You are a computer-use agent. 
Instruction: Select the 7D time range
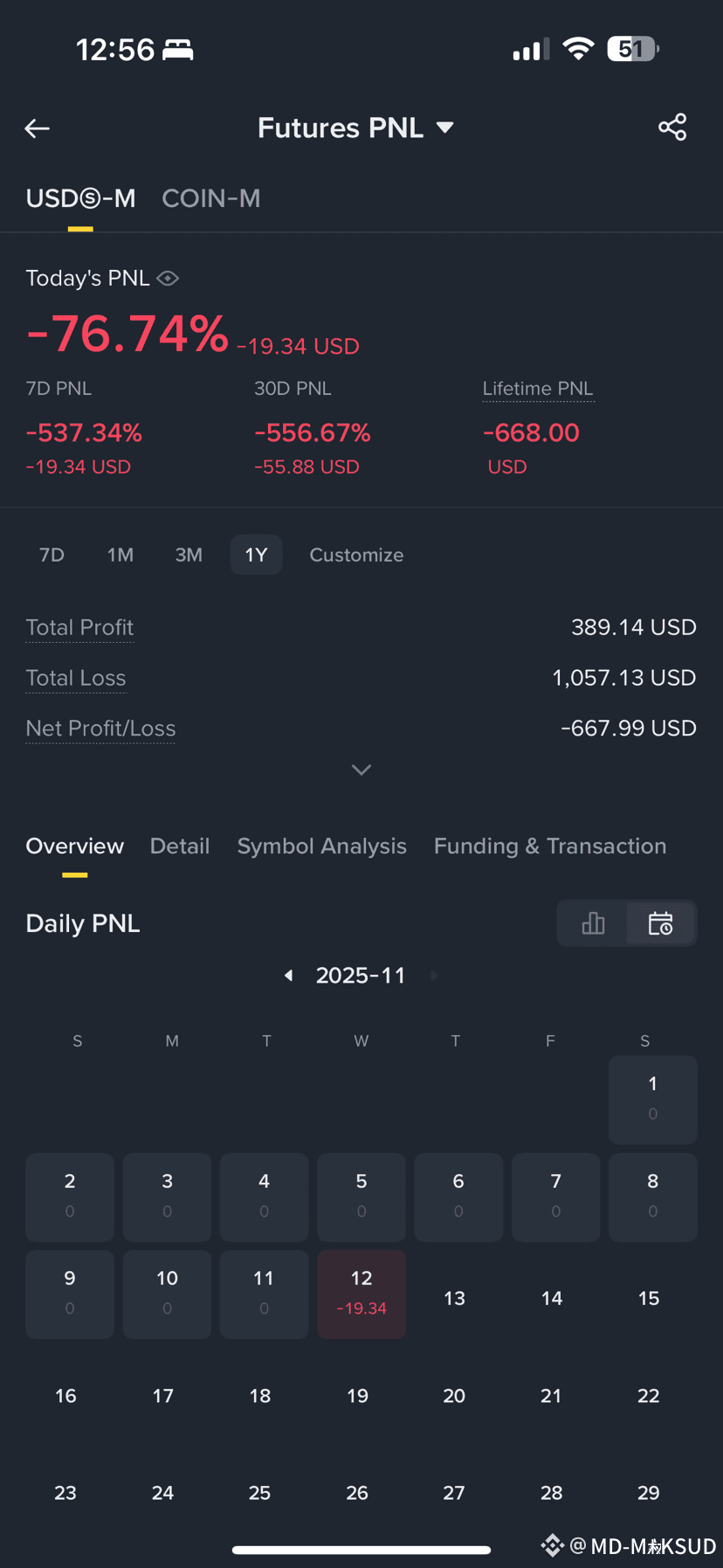52,555
